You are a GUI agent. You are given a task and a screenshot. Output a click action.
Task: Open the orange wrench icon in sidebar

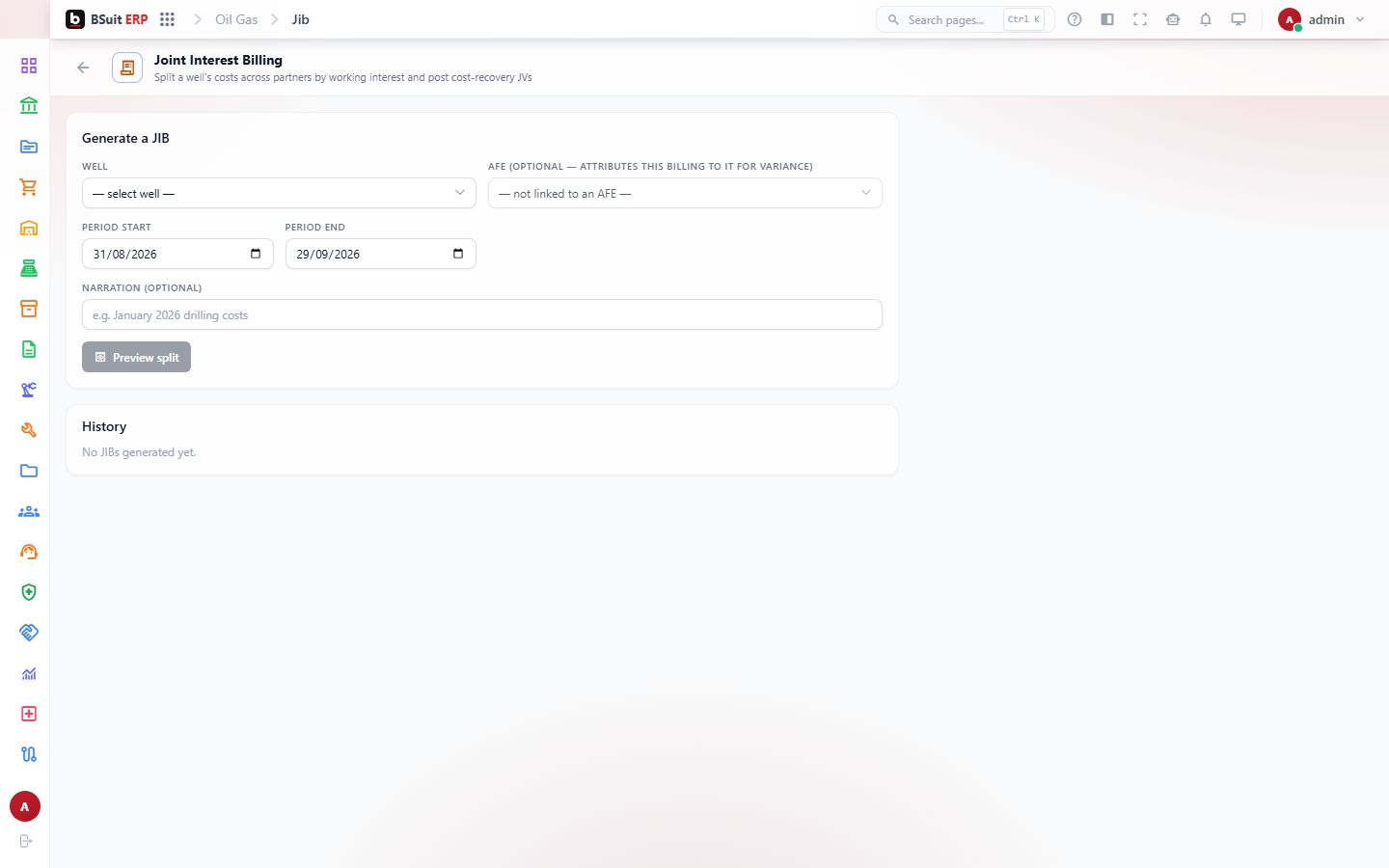(x=29, y=430)
